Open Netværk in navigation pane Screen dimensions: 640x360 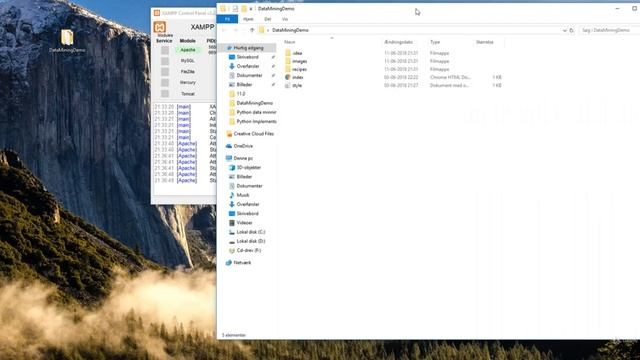(242, 263)
